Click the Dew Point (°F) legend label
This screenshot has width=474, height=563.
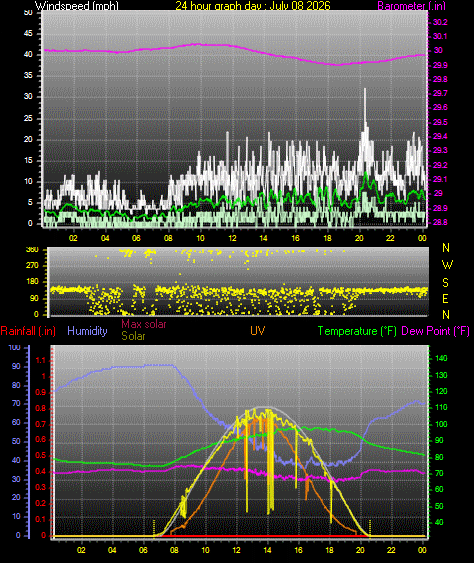pos(435,331)
